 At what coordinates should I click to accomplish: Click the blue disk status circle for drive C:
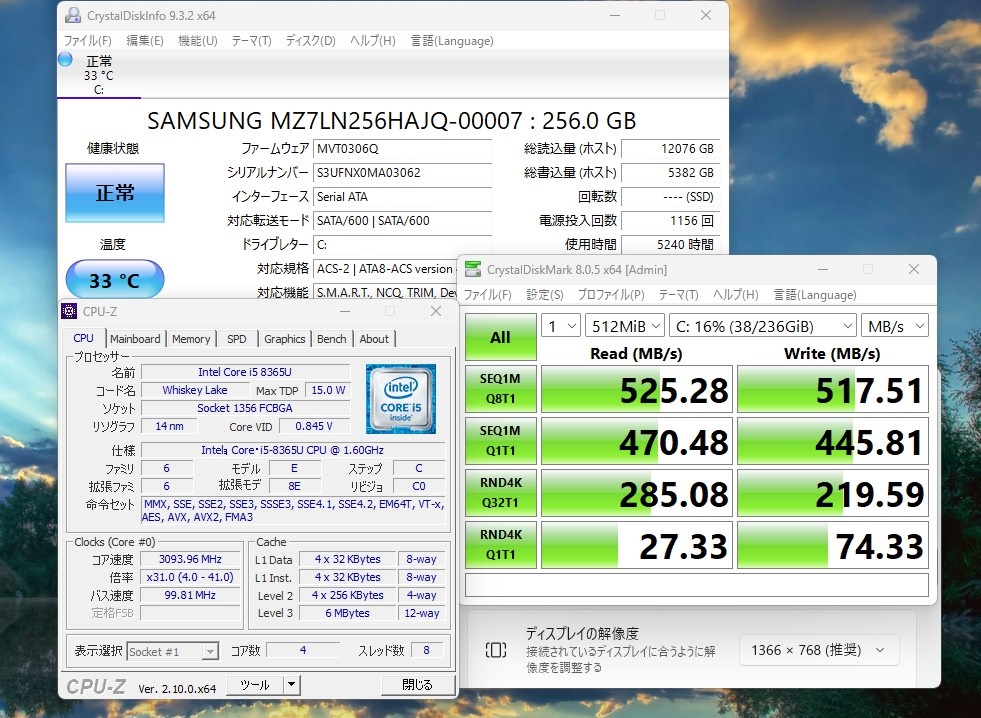(65, 60)
